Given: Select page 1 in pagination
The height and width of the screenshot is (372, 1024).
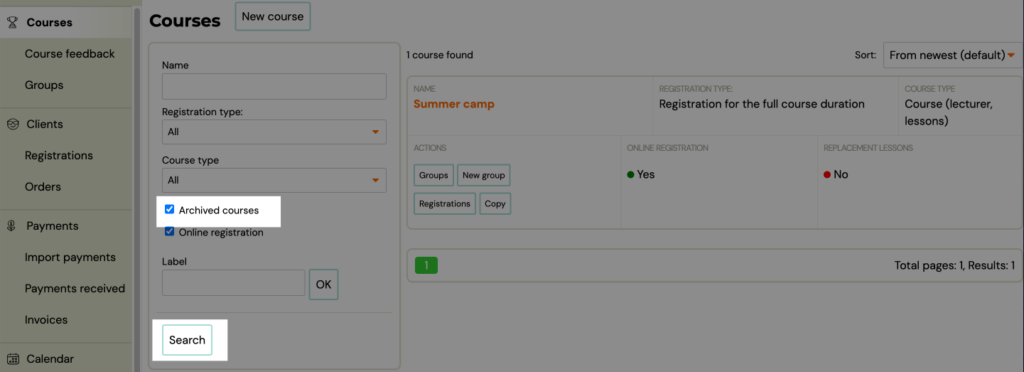Looking at the screenshot, I should click(x=426, y=265).
